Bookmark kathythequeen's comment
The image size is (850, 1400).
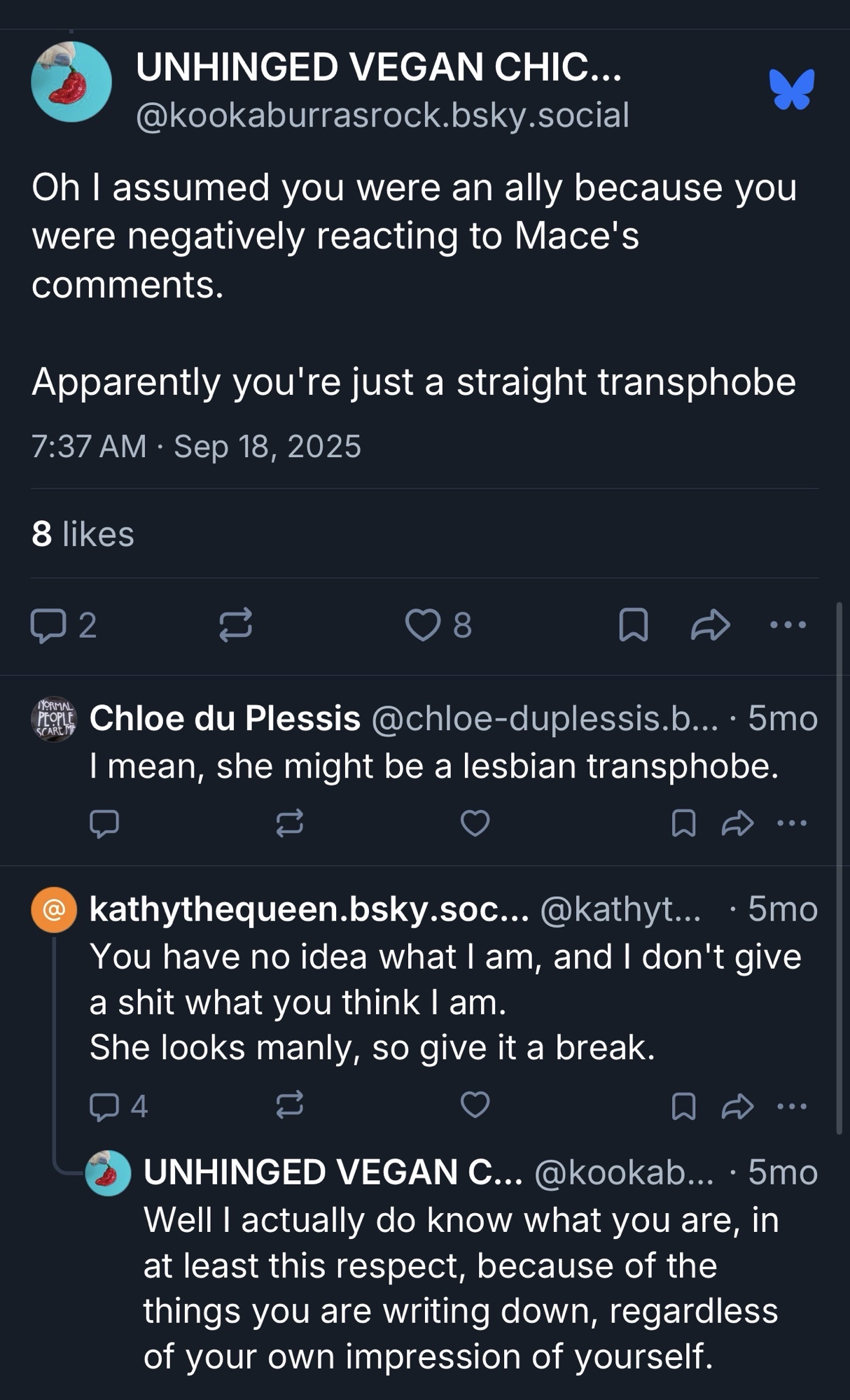tap(683, 1106)
